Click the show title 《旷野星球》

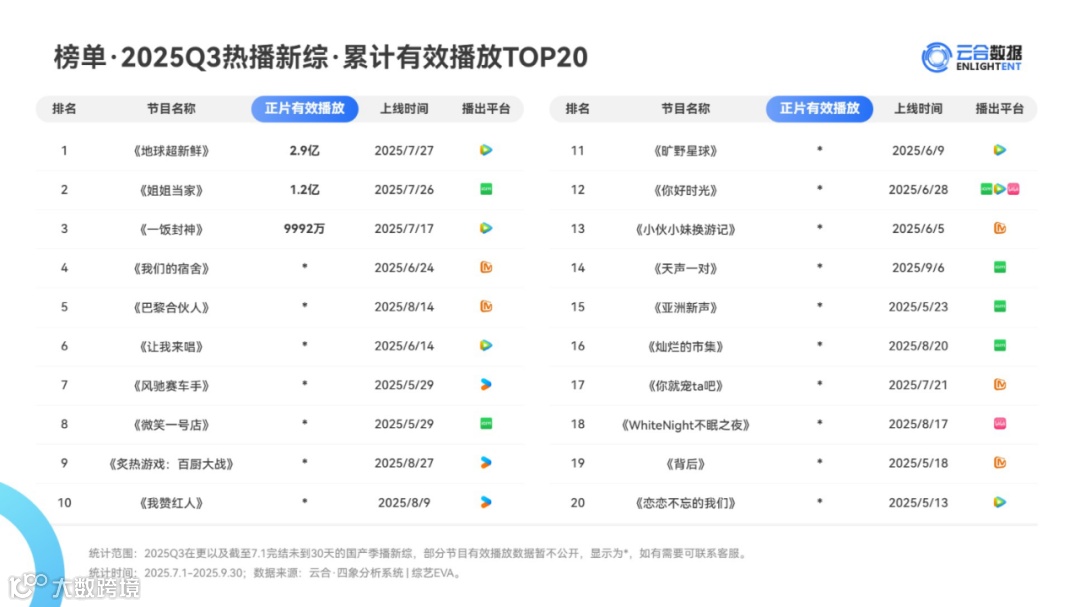[685, 151]
